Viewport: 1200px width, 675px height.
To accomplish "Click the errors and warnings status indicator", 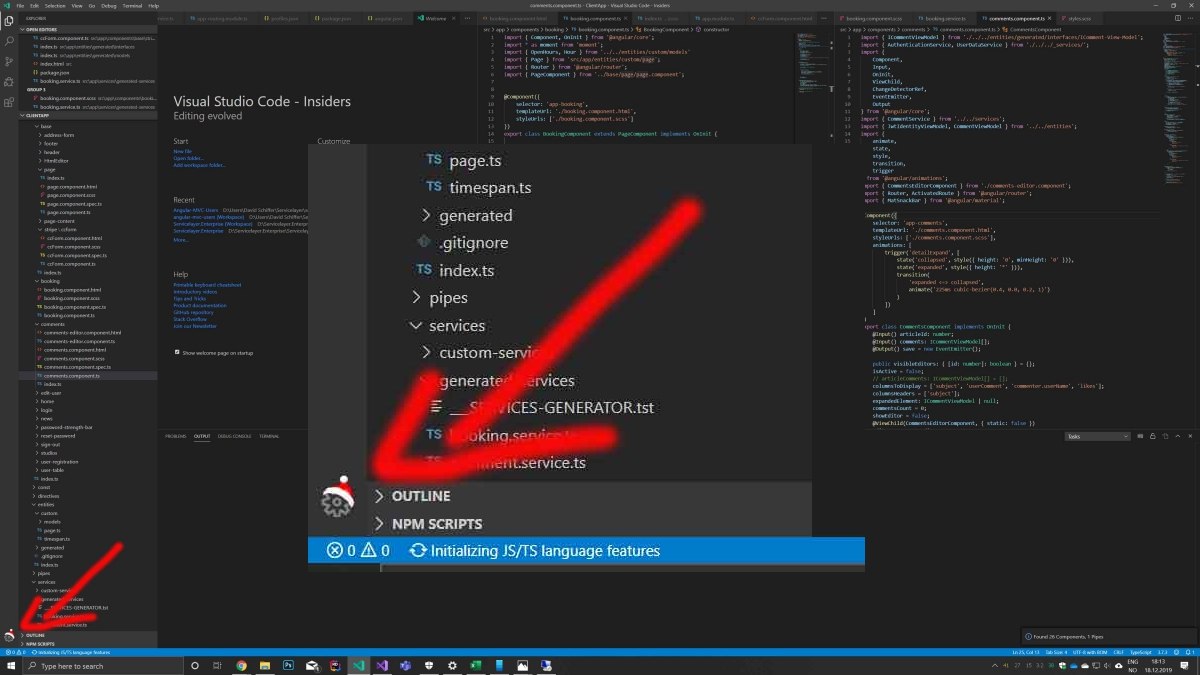I will 16,652.
